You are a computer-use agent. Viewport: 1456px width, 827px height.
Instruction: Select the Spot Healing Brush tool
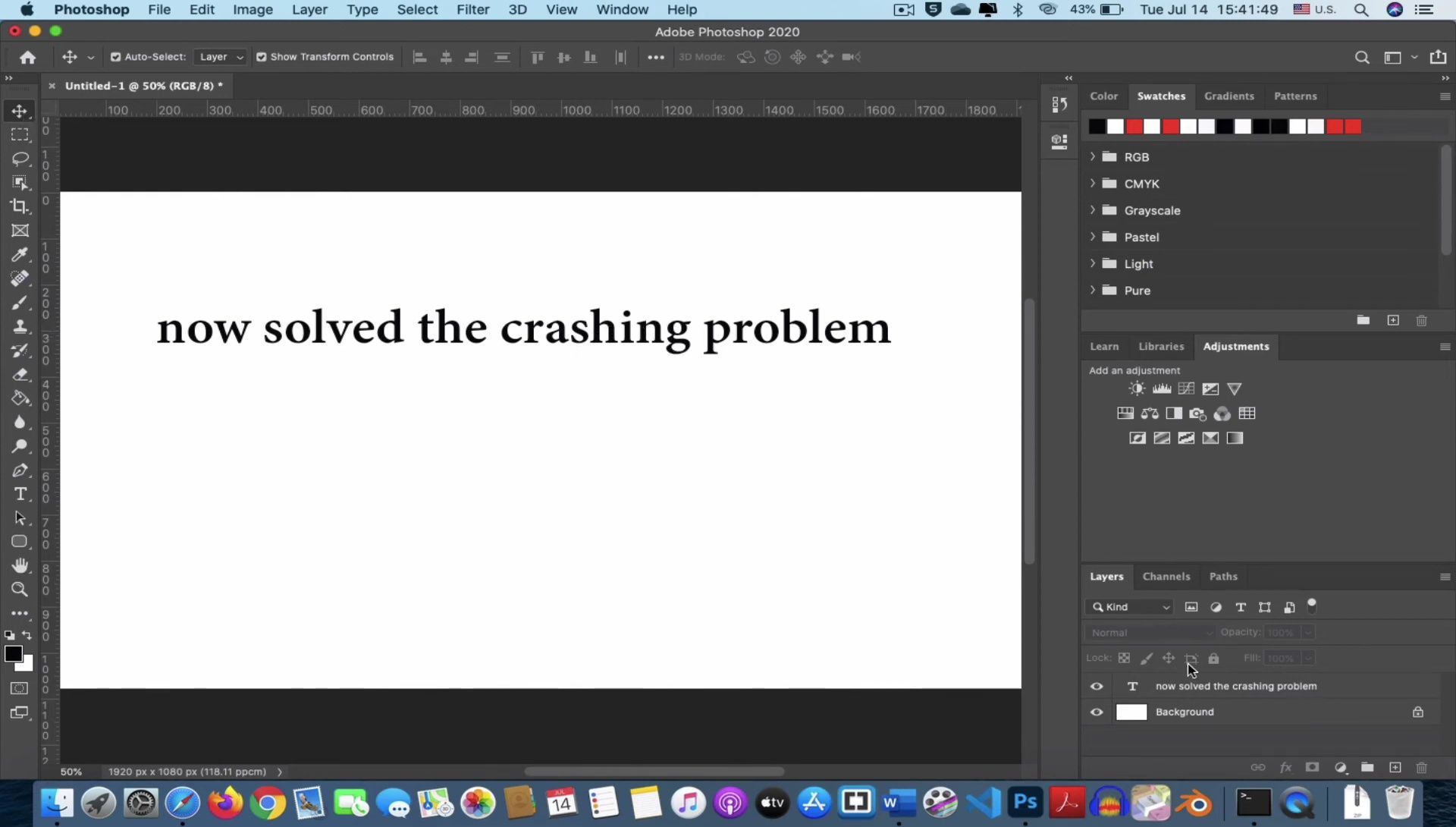click(x=20, y=278)
